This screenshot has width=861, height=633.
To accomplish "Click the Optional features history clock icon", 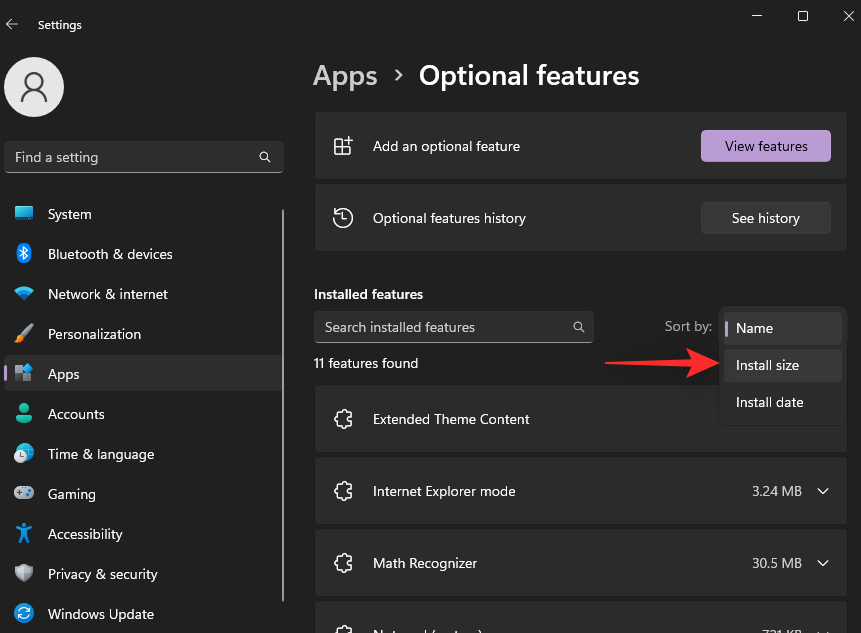I will [343, 218].
